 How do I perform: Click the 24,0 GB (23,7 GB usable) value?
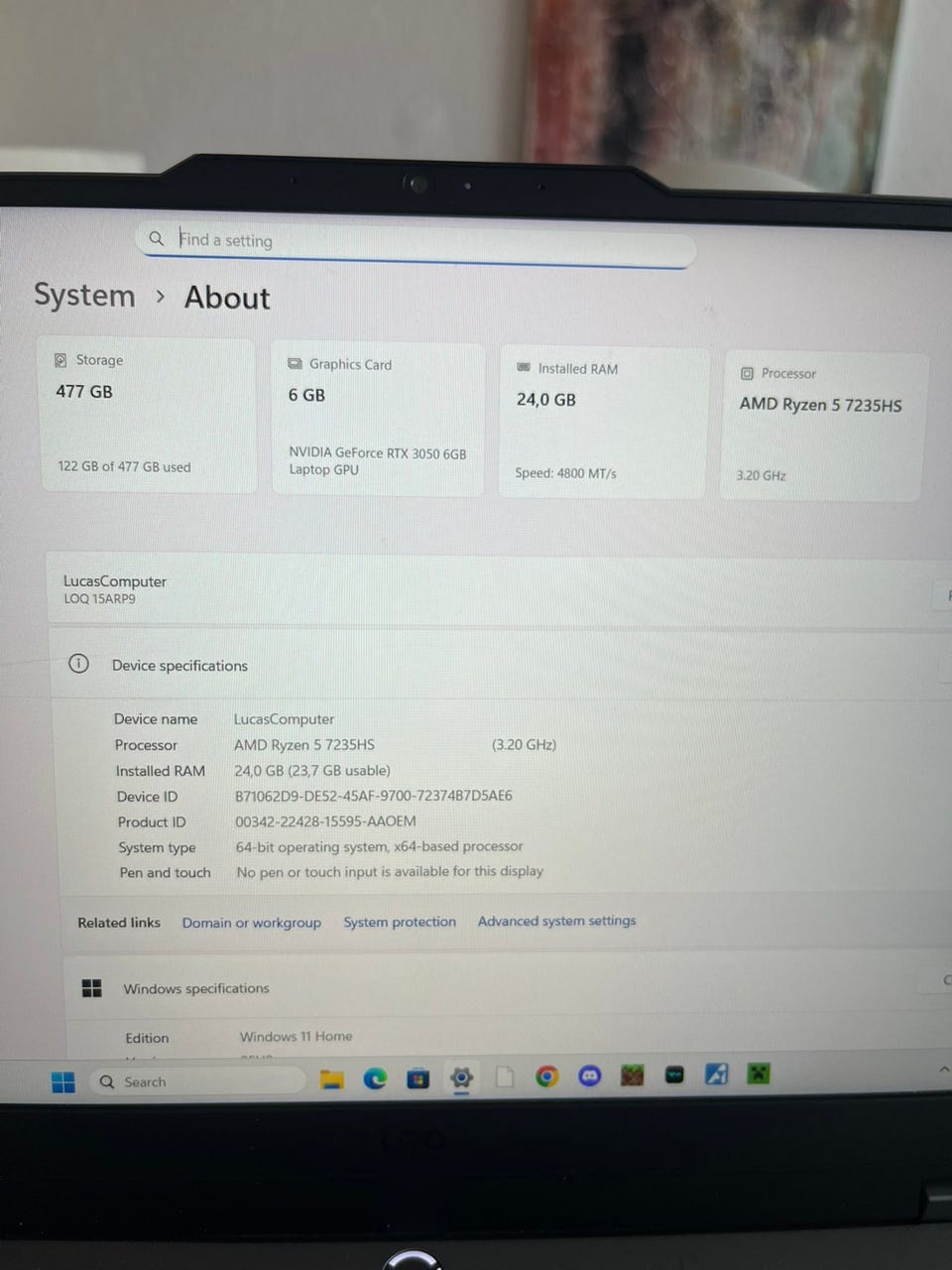click(x=312, y=770)
